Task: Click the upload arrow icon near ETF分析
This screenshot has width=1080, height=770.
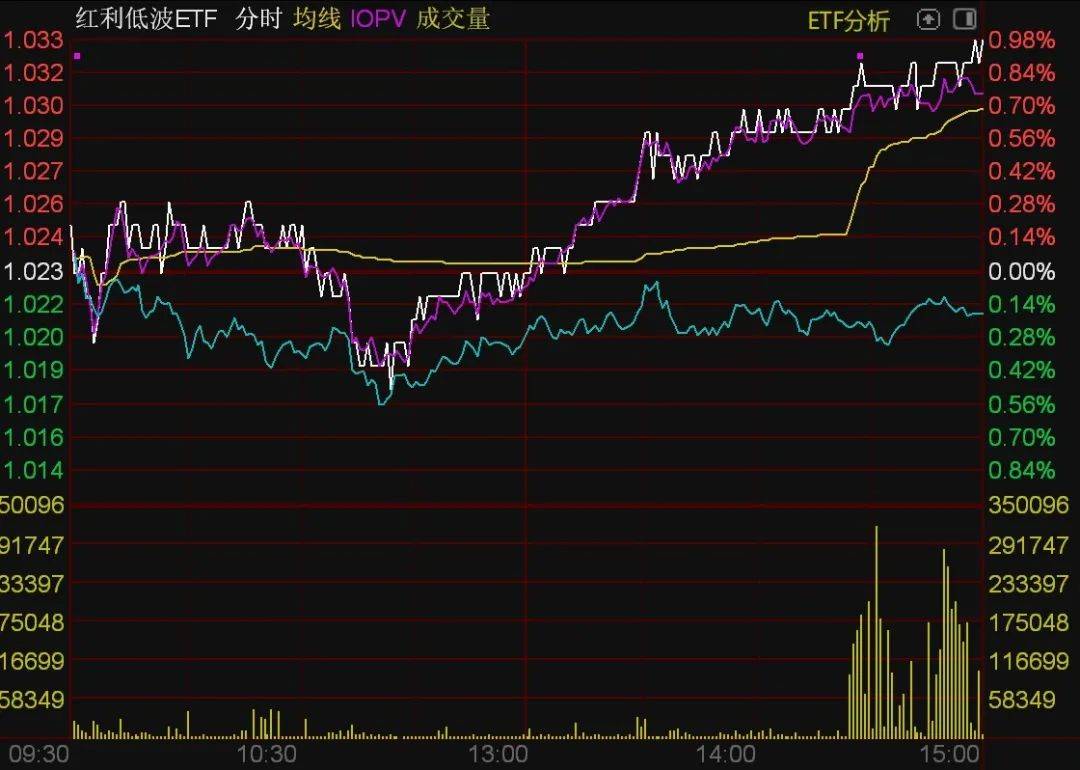Action: (x=929, y=19)
